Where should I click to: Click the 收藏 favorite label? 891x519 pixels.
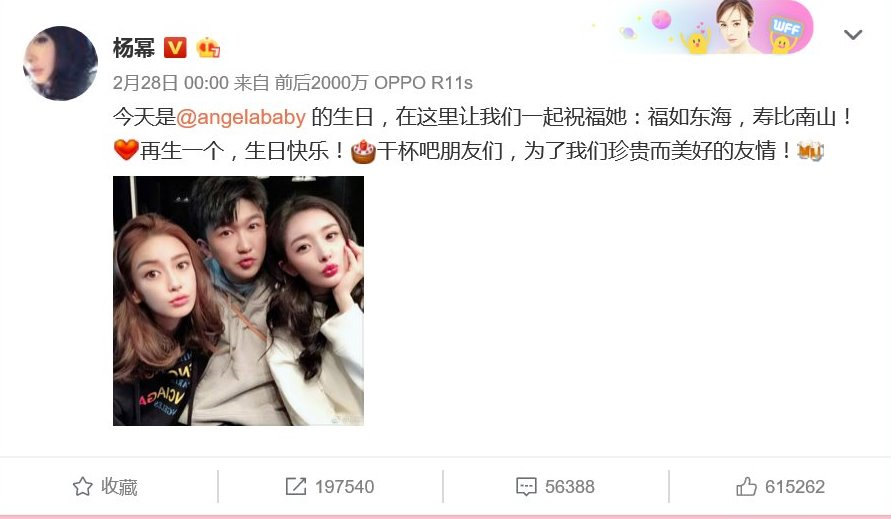coord(119,487)
